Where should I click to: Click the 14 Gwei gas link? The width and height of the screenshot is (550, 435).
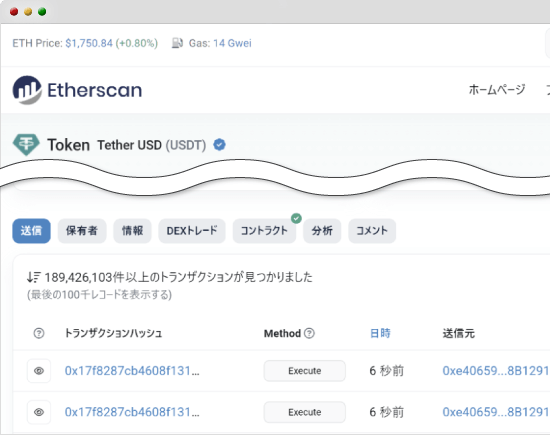(232, 43)
